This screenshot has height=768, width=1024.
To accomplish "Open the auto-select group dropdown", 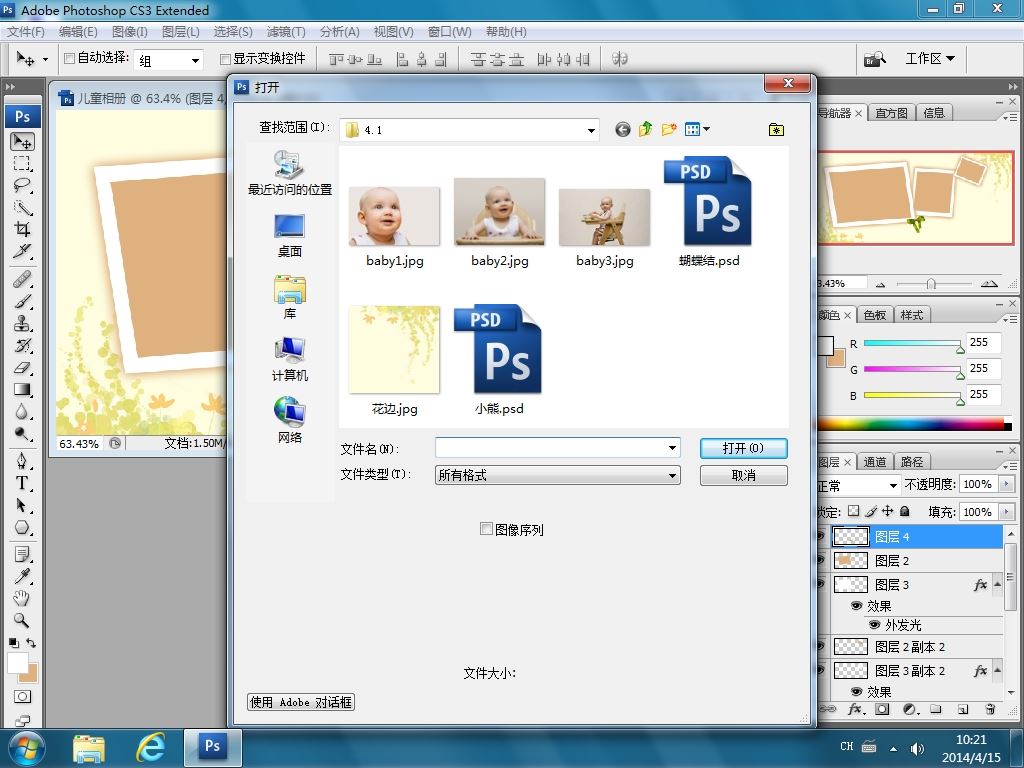I will (195, 60).
